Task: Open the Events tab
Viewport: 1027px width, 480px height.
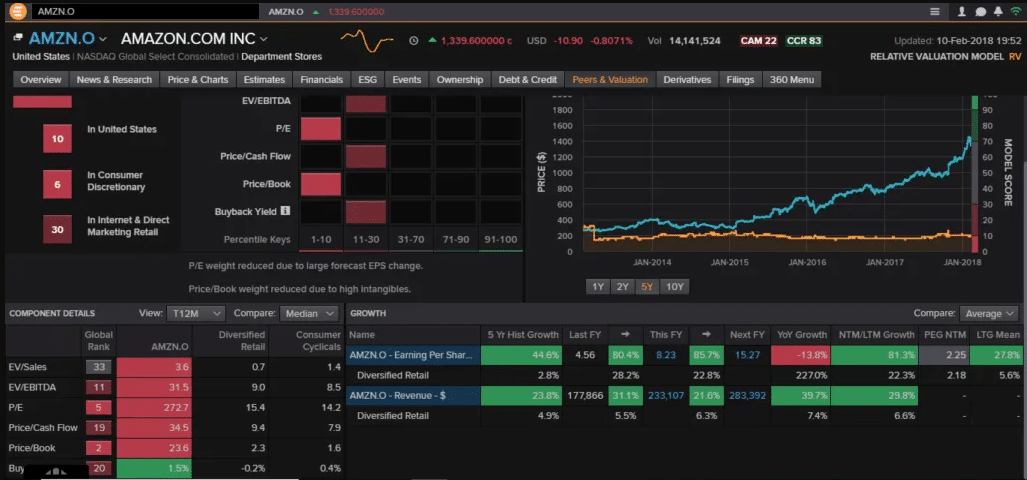Action: pyautogui.click(x=406, y=80)
